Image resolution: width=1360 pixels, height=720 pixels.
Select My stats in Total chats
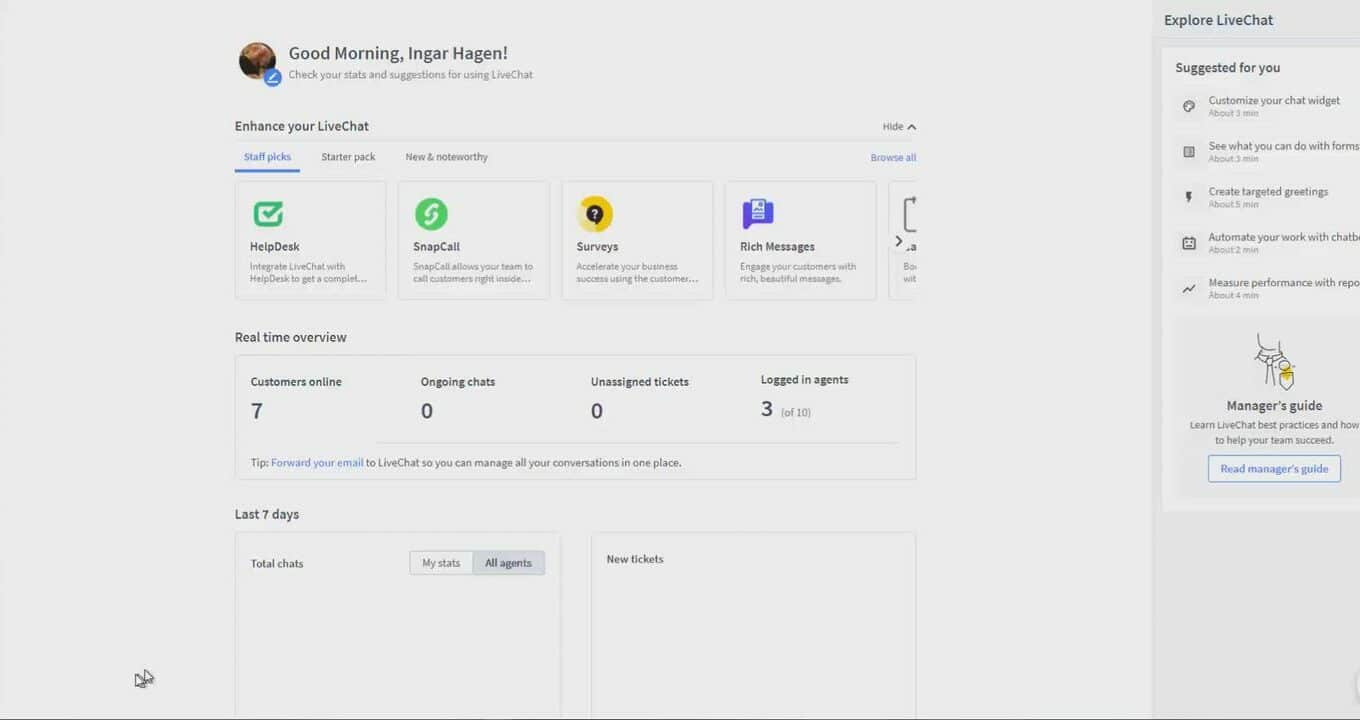click(441, 563)
